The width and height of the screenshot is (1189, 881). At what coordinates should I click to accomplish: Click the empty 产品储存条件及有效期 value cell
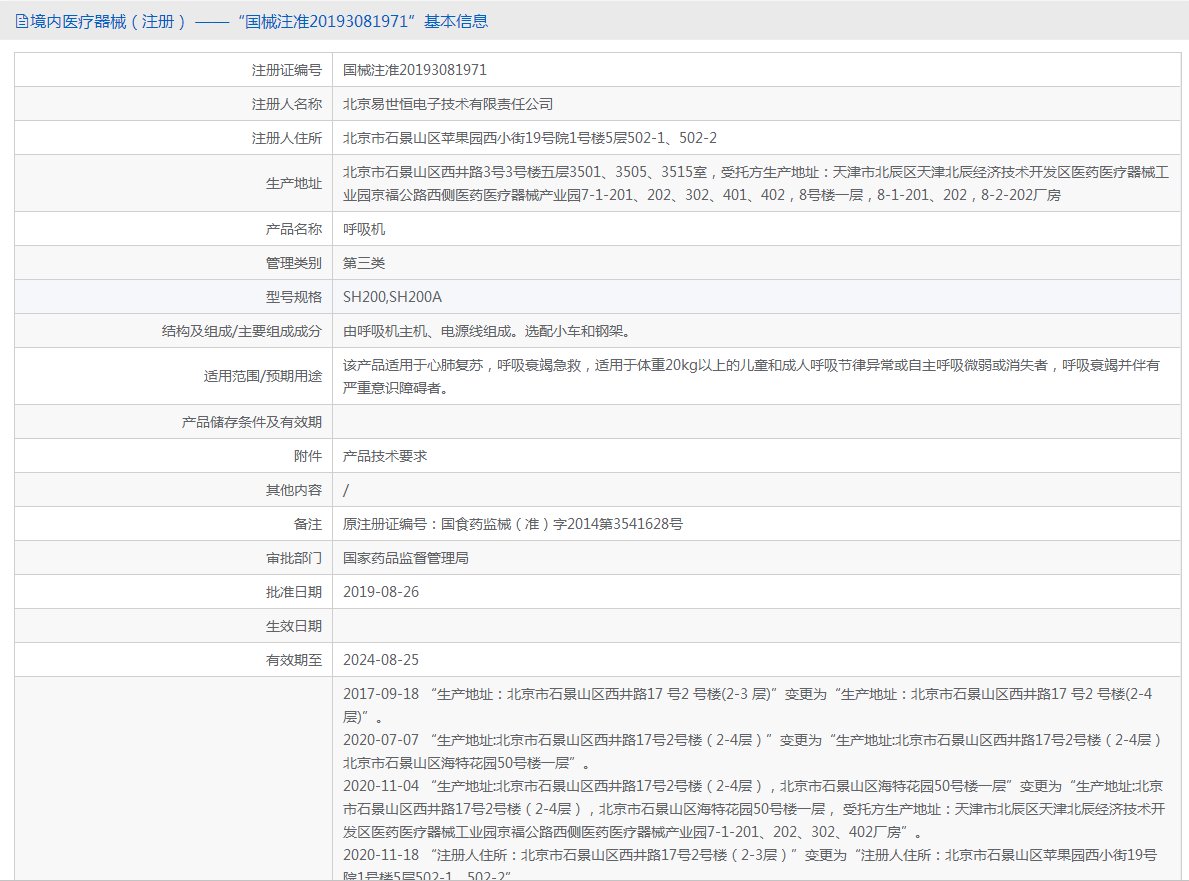(x=756, y=422)
